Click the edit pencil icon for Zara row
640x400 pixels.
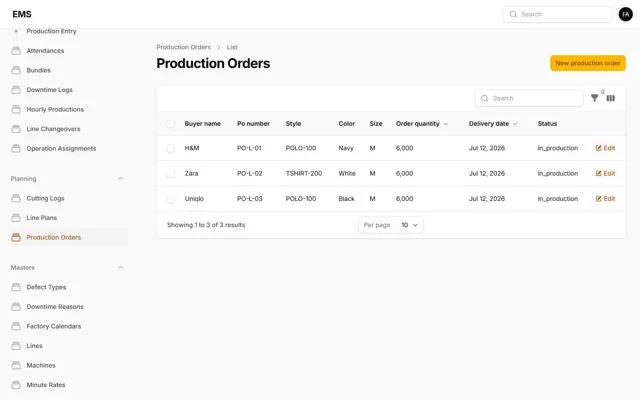(598, 173)
